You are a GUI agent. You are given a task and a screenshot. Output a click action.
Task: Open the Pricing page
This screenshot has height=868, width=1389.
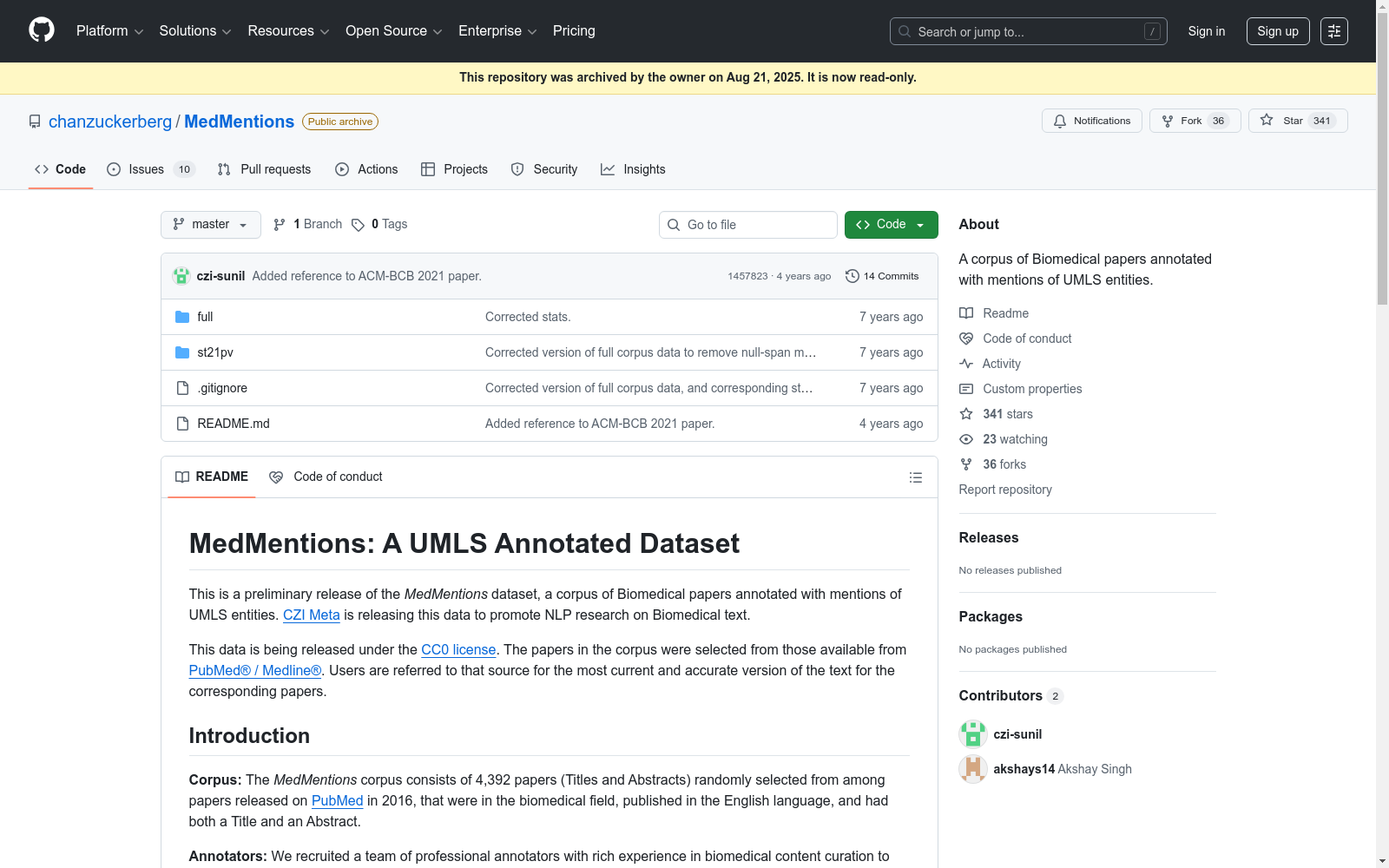coord(574,31)
